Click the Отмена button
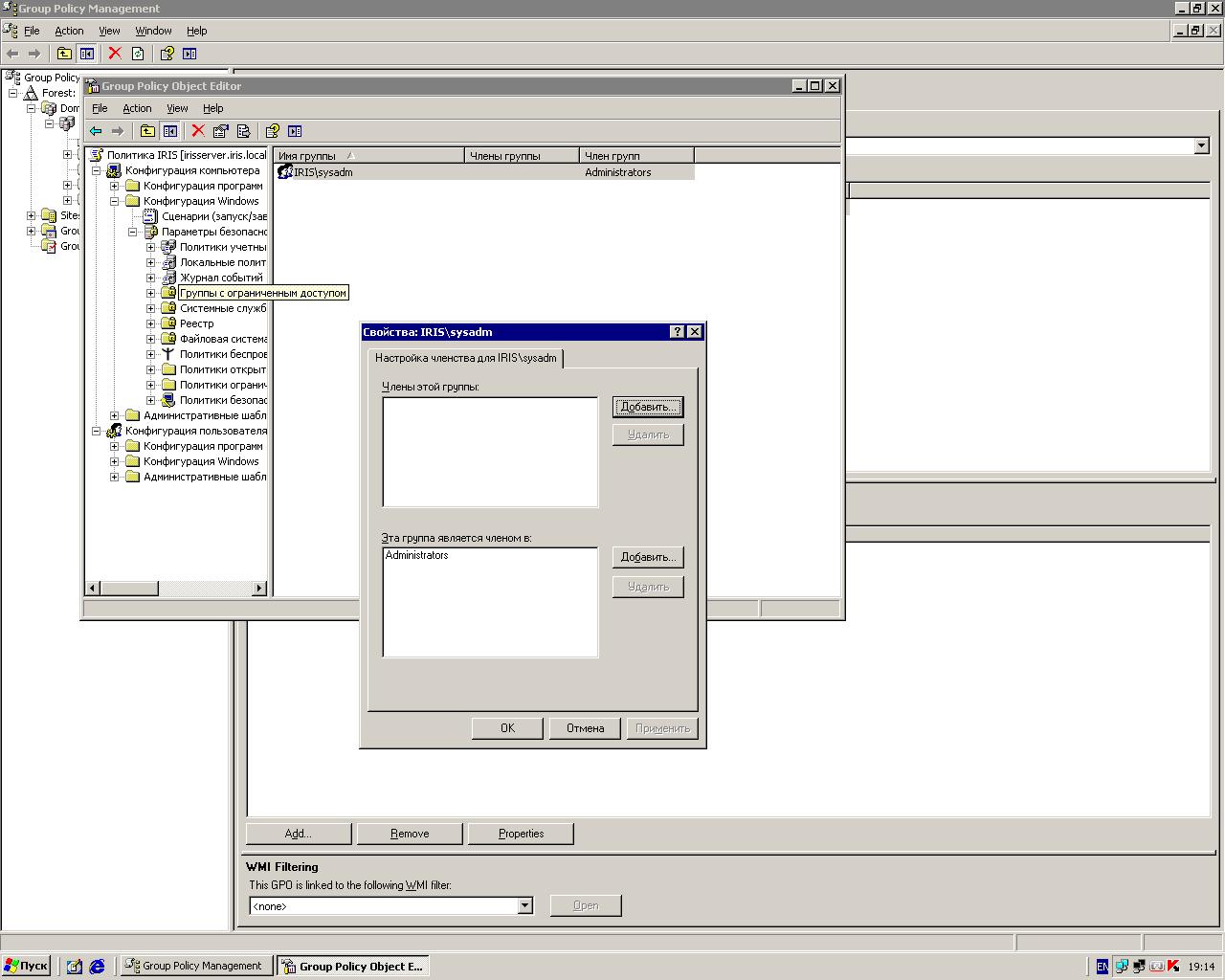 coord(585,728)
